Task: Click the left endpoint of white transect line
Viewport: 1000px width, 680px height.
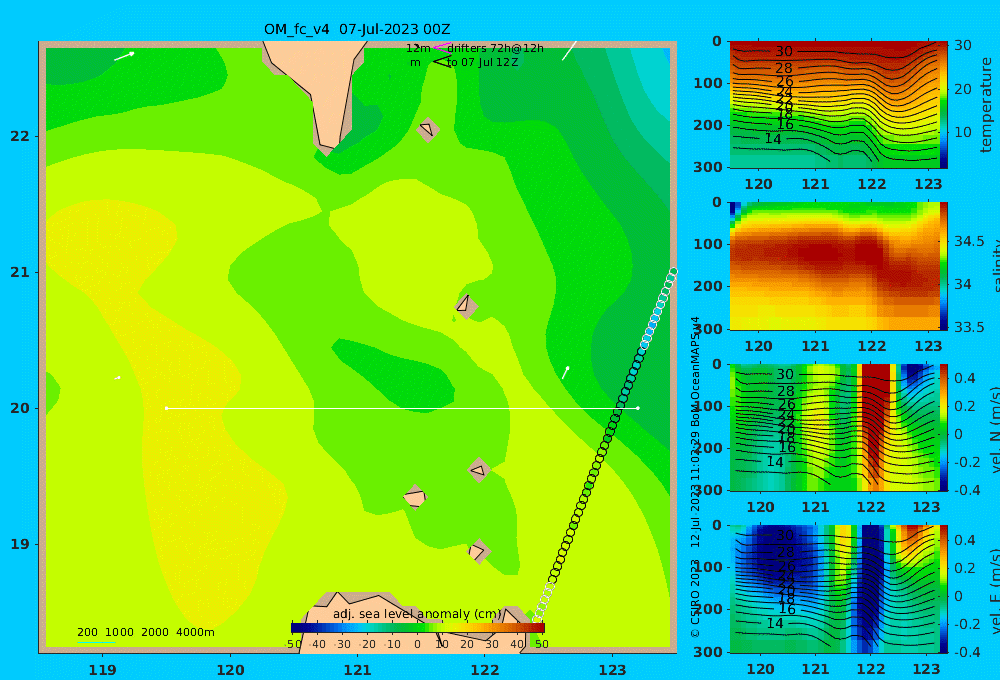Action: coord(166,408)
